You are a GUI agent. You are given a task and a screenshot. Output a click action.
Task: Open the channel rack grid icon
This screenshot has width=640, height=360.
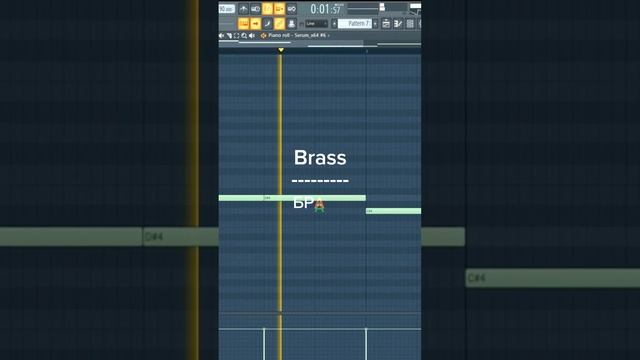tap(410, 24)
